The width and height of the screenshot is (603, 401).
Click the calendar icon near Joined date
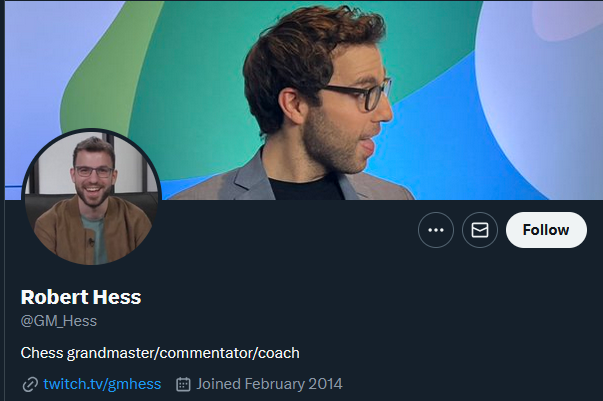click(x=183, y=384)
